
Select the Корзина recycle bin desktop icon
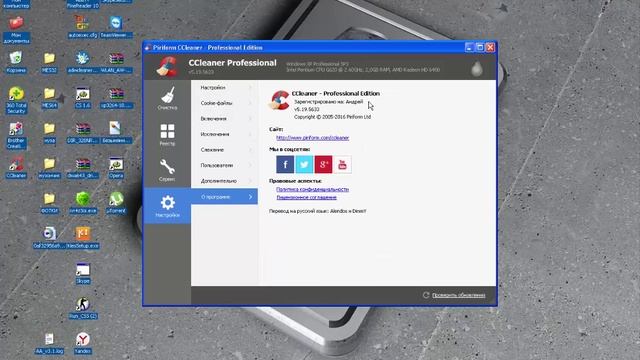click(x=16, y=62)
